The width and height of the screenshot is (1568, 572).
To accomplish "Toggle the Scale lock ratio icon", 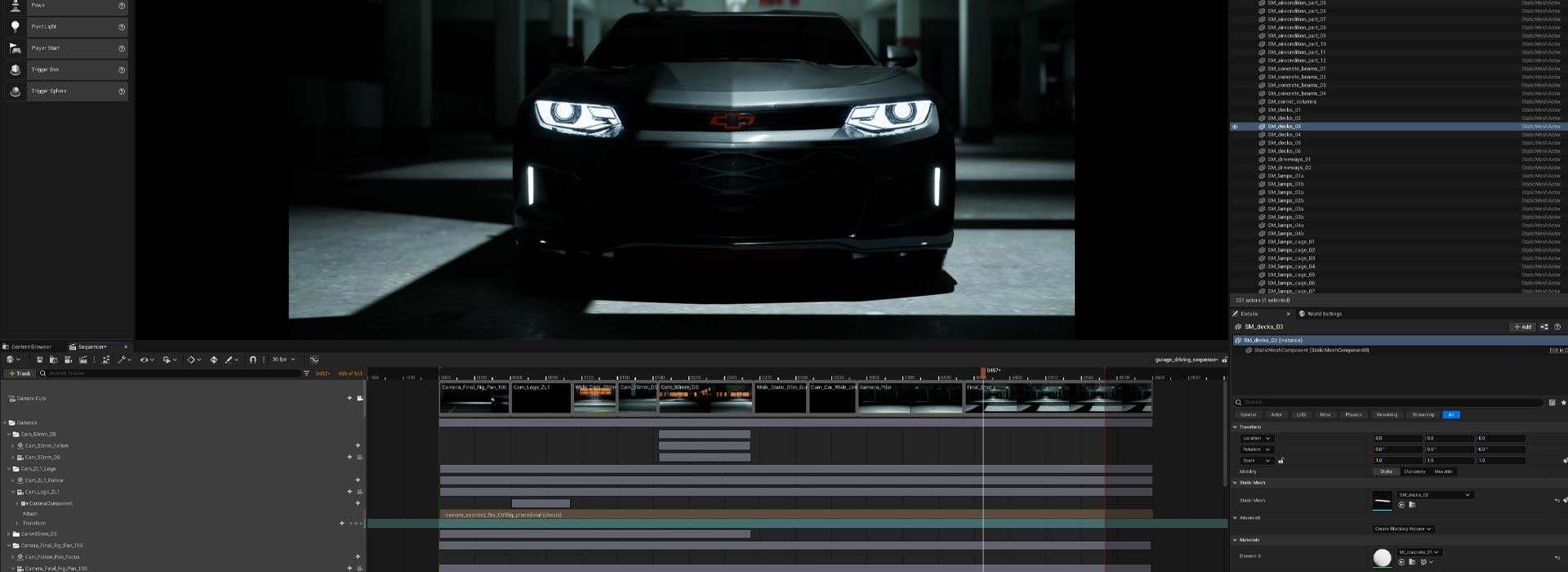I will tap(1281, 461).
